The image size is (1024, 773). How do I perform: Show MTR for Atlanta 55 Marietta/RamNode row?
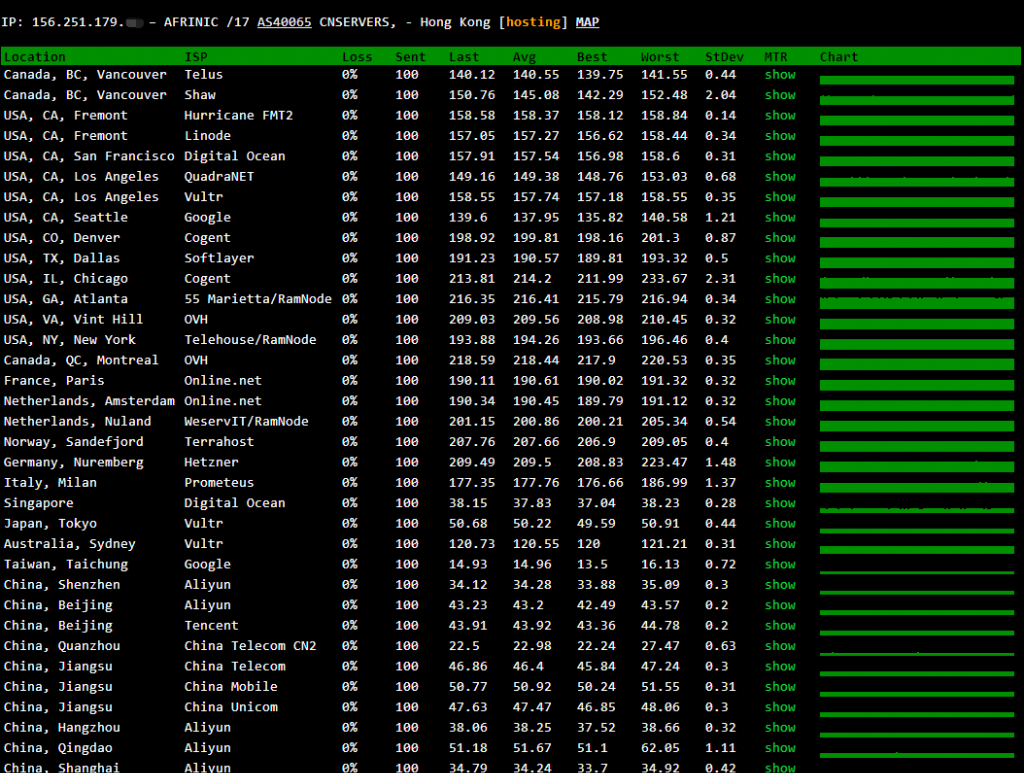780,299
